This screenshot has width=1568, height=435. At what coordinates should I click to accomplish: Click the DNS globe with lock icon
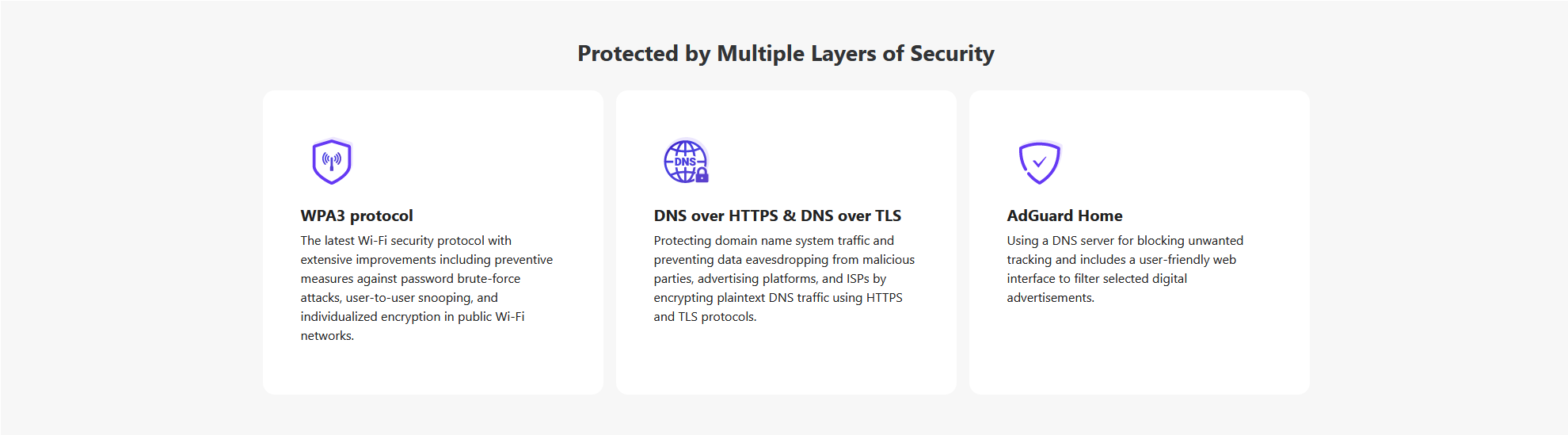click(686, 162)
